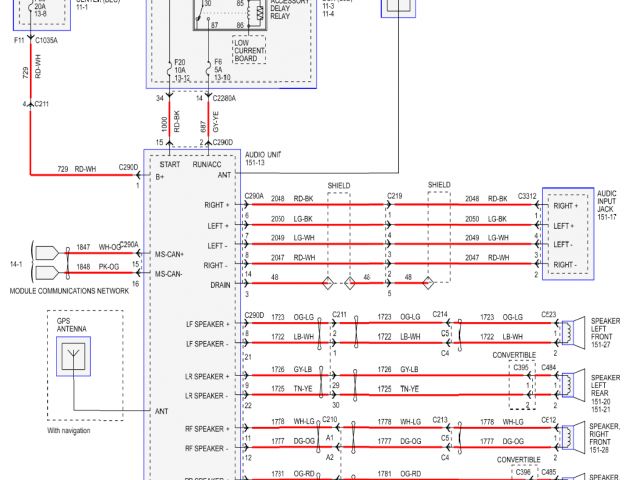Select the AUDIO UNIT 151-13 label

(x=262, y=158)
